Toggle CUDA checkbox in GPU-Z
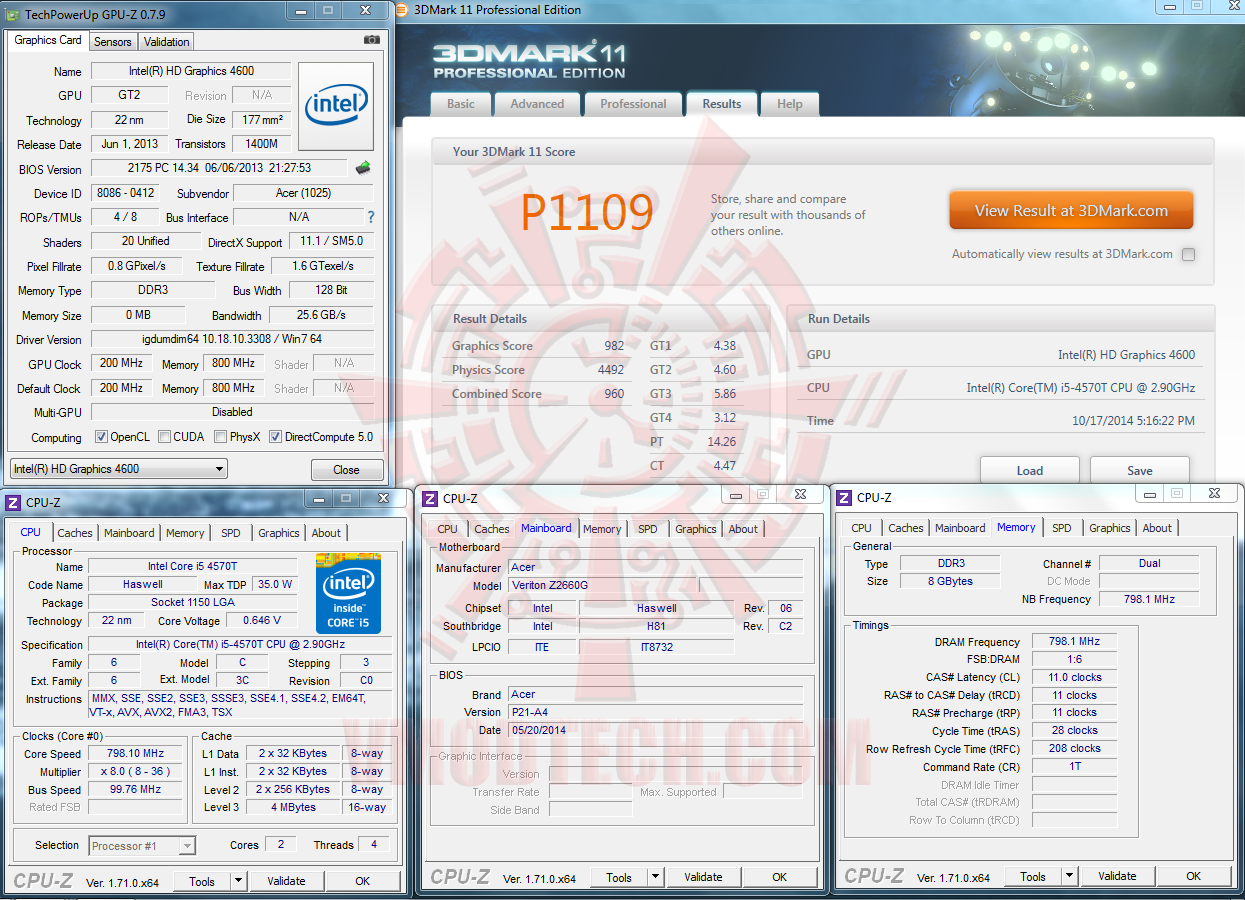 [x=164, y=437]
